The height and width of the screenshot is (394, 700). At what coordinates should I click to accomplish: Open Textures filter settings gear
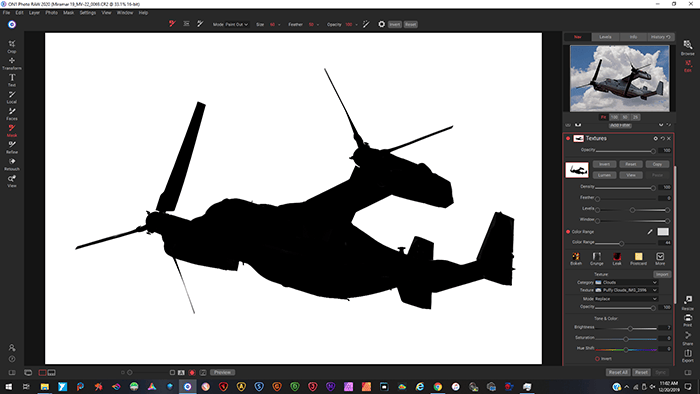point(655,138)
